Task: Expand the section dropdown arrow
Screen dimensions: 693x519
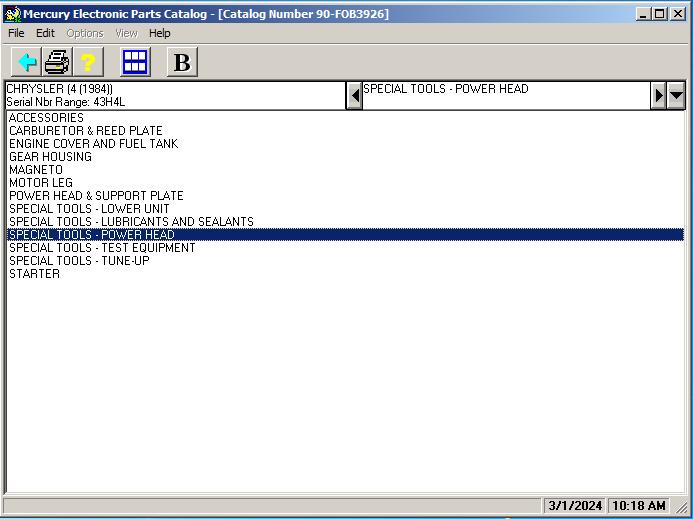Action: click(x=676, y=95)
